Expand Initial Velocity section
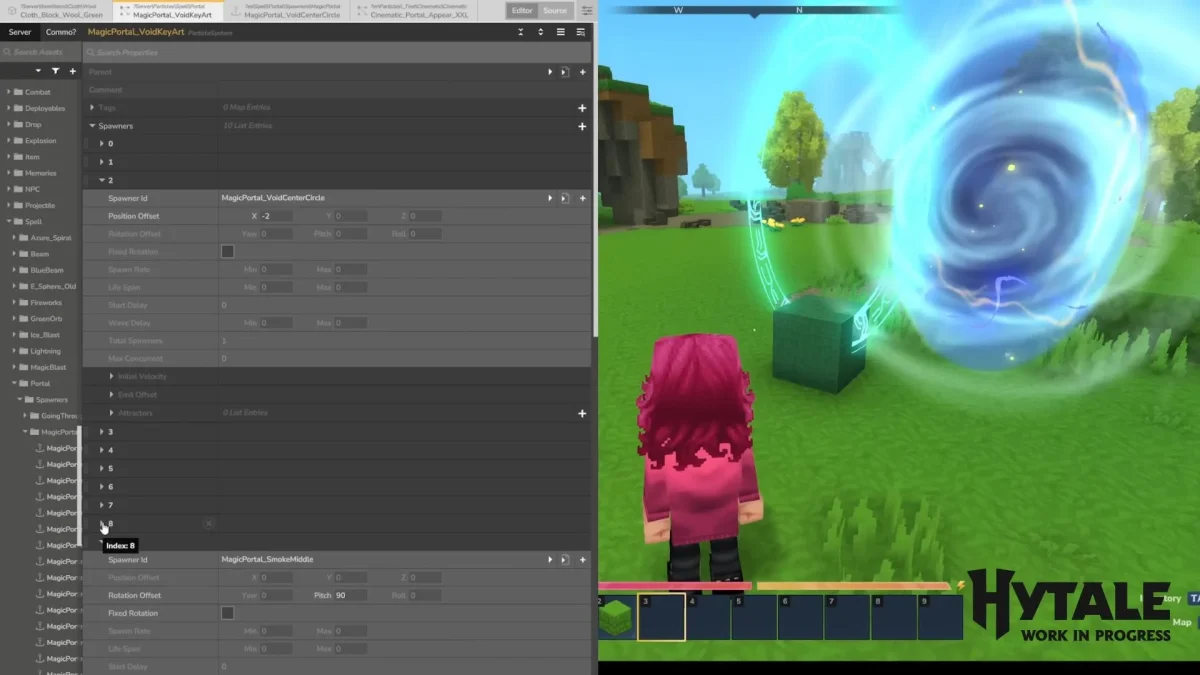 pos(112,377)
